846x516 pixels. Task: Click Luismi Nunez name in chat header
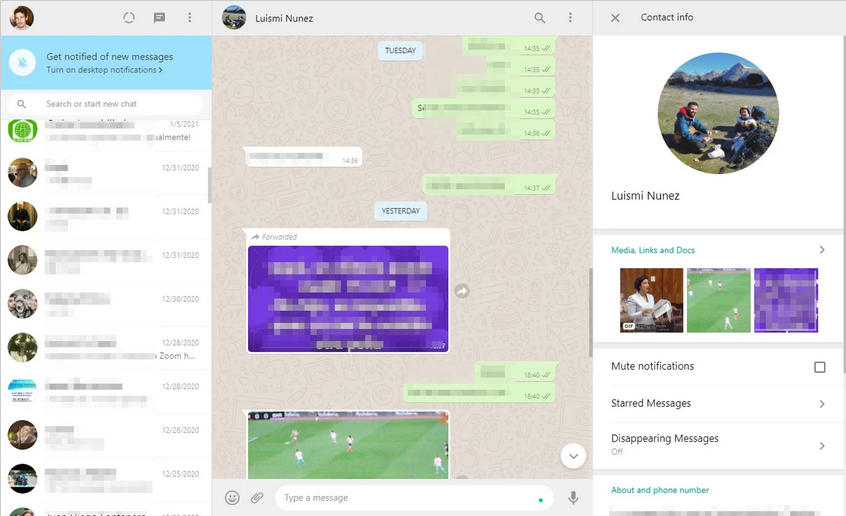click(284, 18)
